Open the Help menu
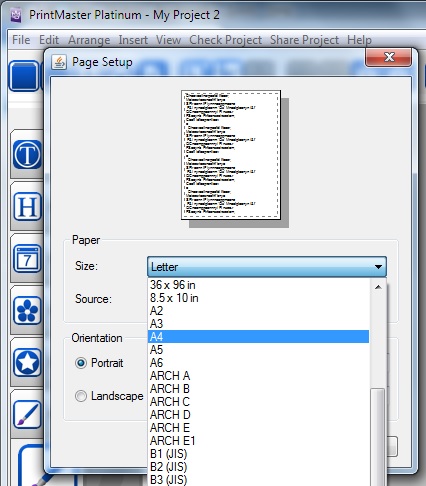Image resolution: width=426 pixels, height=486 pixels. pos(359,40)
